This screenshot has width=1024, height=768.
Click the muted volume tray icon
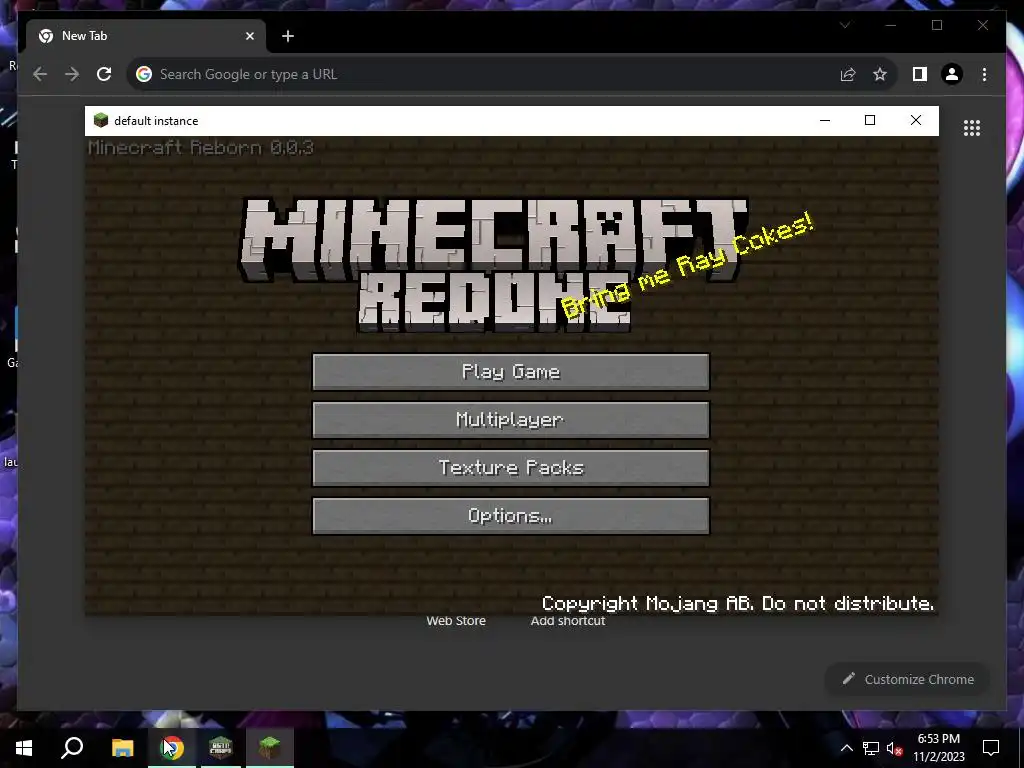[x=895, y=748]
